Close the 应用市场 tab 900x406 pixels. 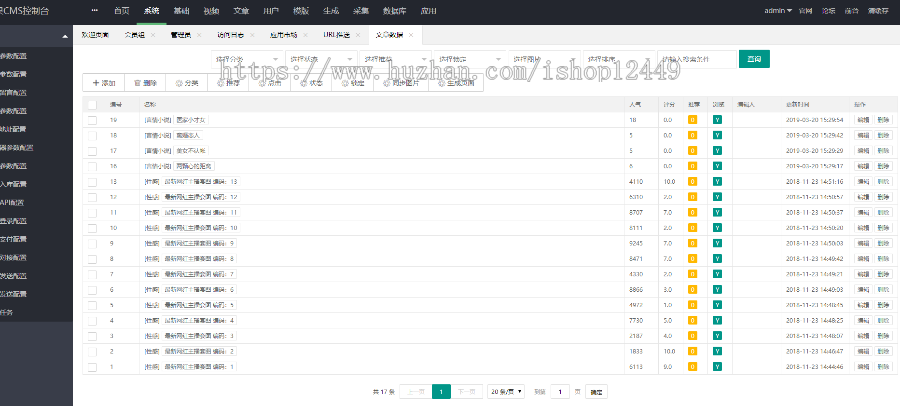click(x=305, y=35)
